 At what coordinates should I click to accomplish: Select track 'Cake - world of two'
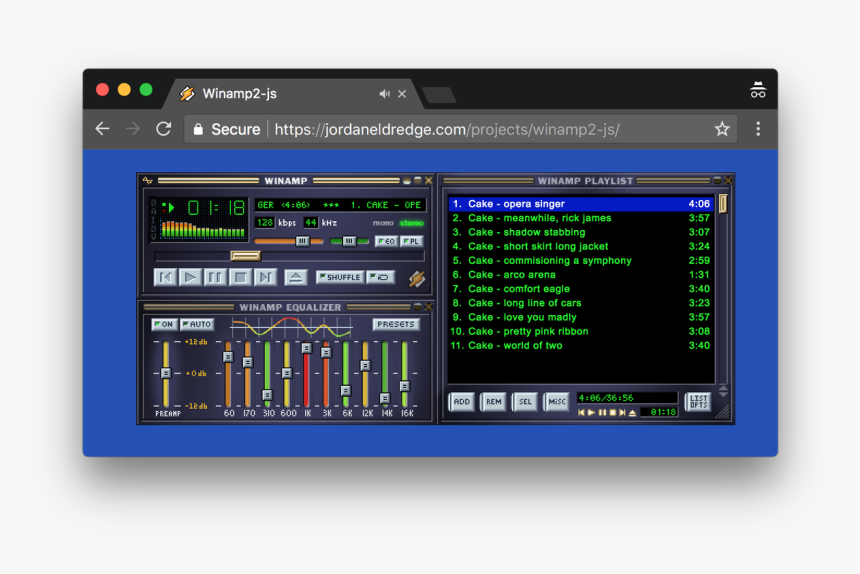click(x=581, y=346)
